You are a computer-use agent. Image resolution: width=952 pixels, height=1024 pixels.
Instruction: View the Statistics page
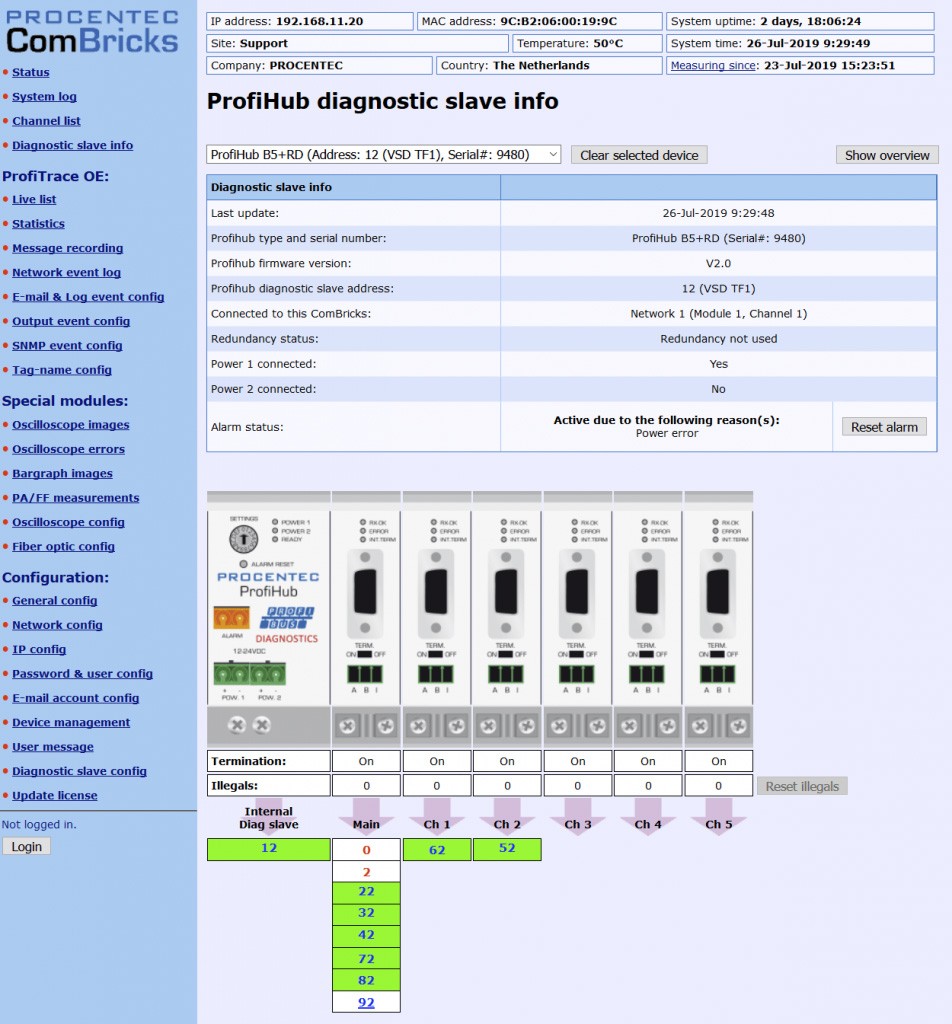pos(39,223)
